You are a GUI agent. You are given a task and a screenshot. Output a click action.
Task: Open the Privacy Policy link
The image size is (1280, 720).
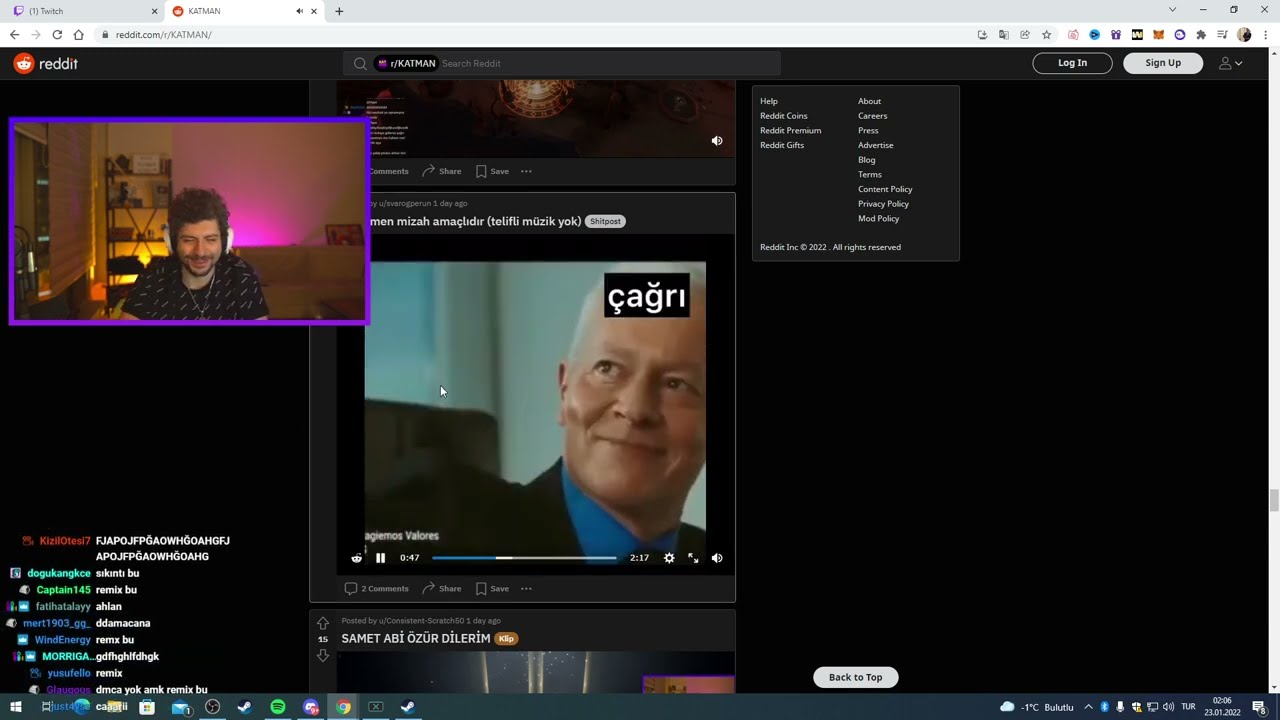[x=884, y=204]
